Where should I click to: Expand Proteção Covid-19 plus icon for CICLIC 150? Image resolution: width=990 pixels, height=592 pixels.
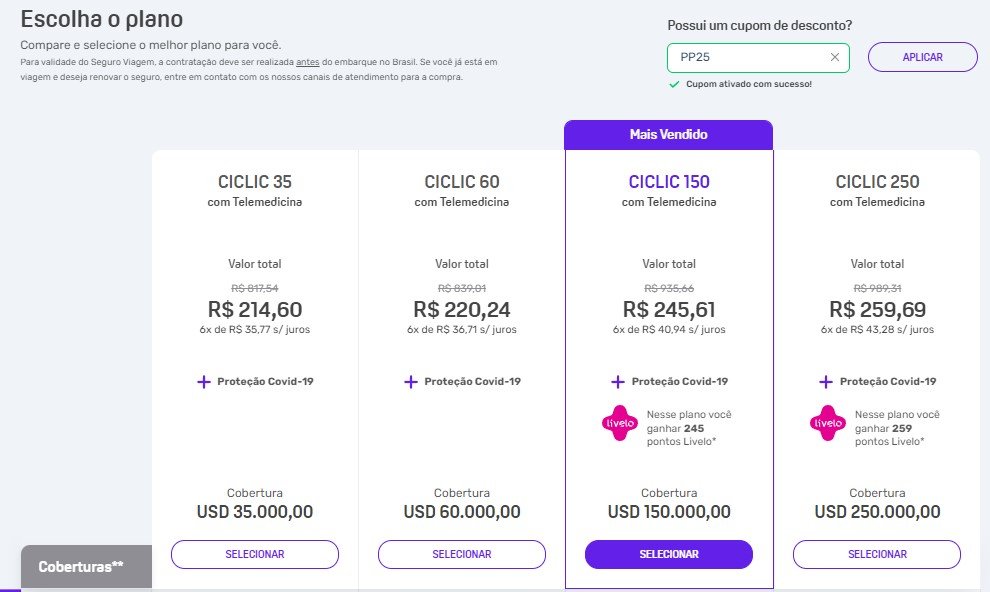tap(617, 382)
